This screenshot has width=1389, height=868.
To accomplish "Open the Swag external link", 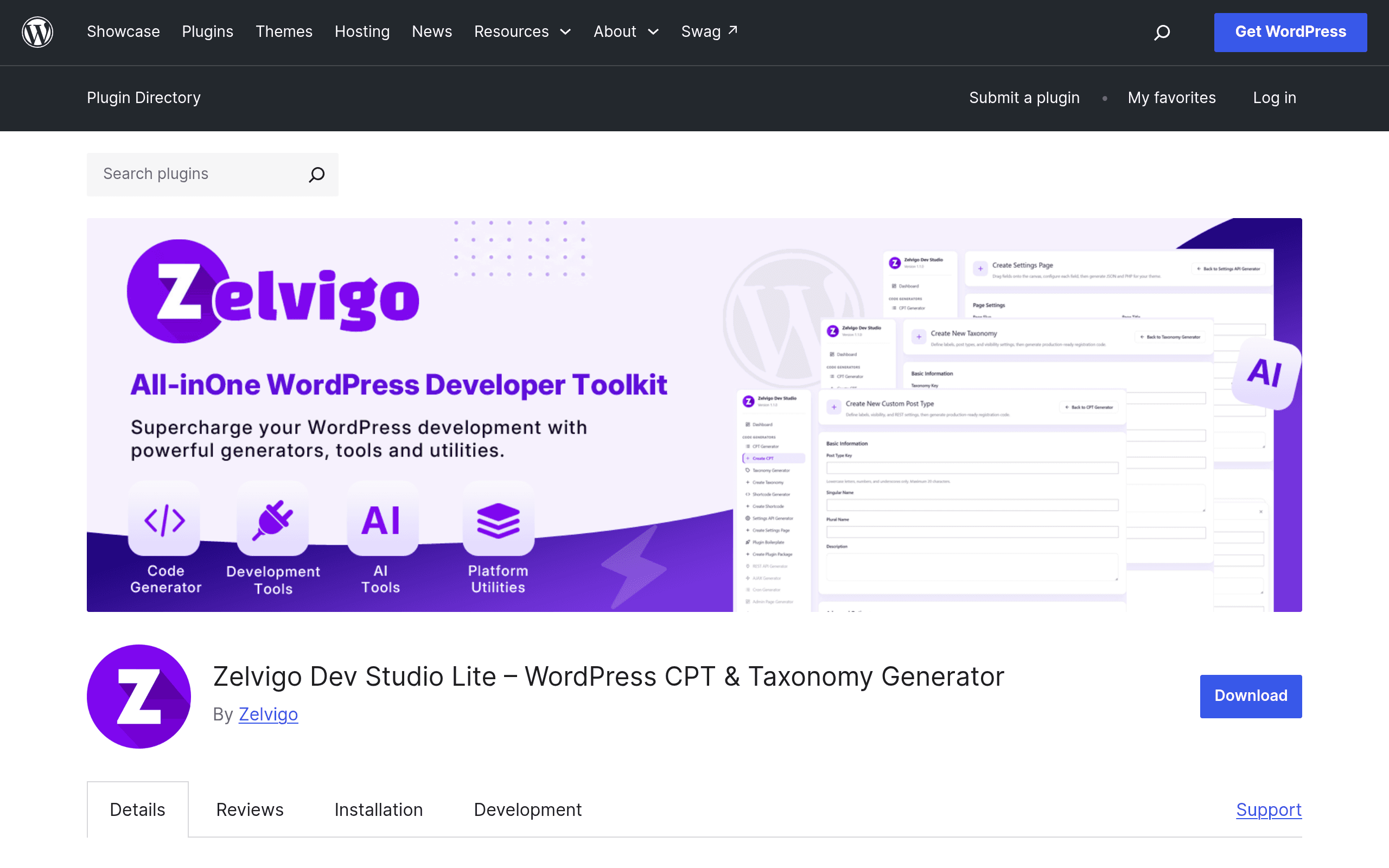I will 710,31.
